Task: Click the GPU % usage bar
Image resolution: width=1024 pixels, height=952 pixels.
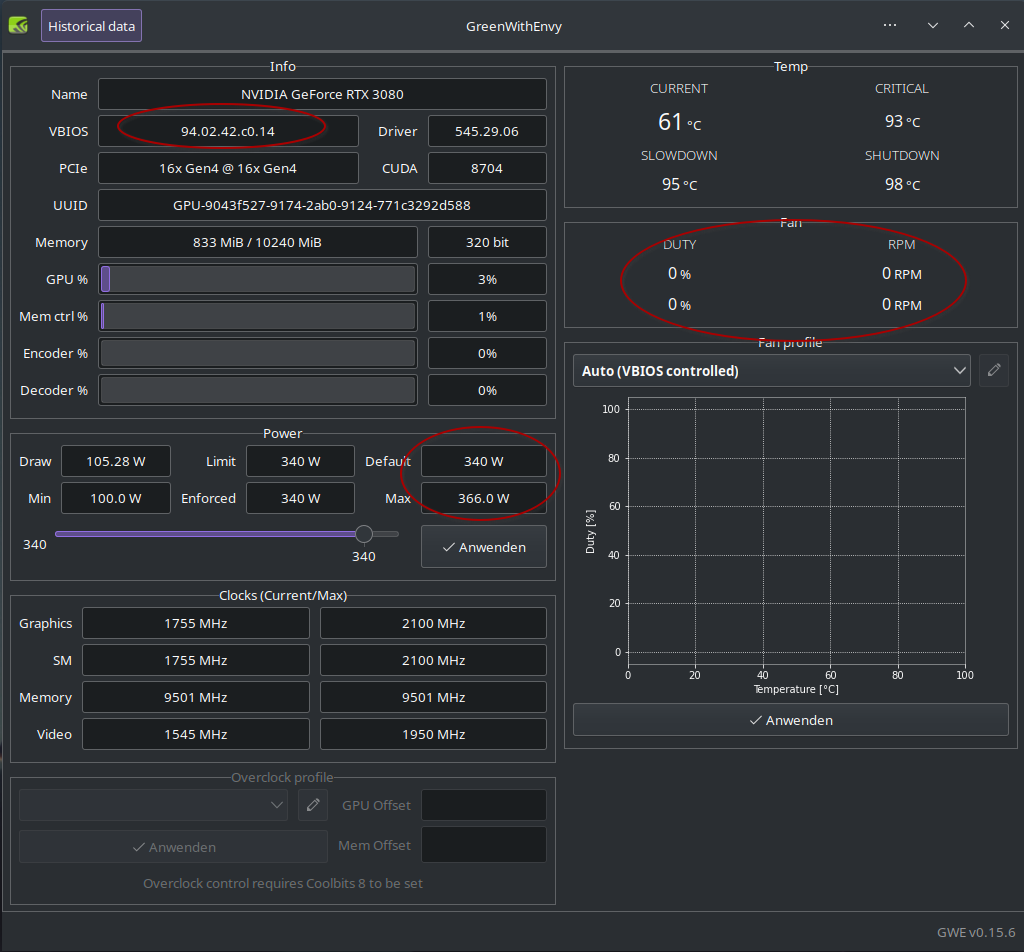Action: (x=258, y=279)
